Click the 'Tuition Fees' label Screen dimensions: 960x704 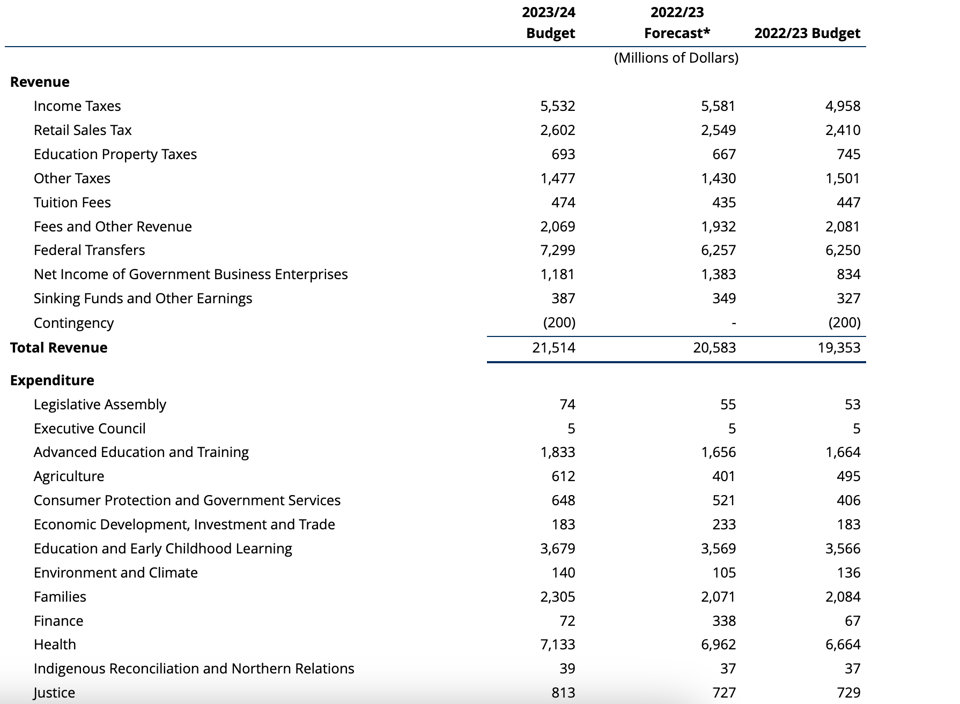(72, 202)
